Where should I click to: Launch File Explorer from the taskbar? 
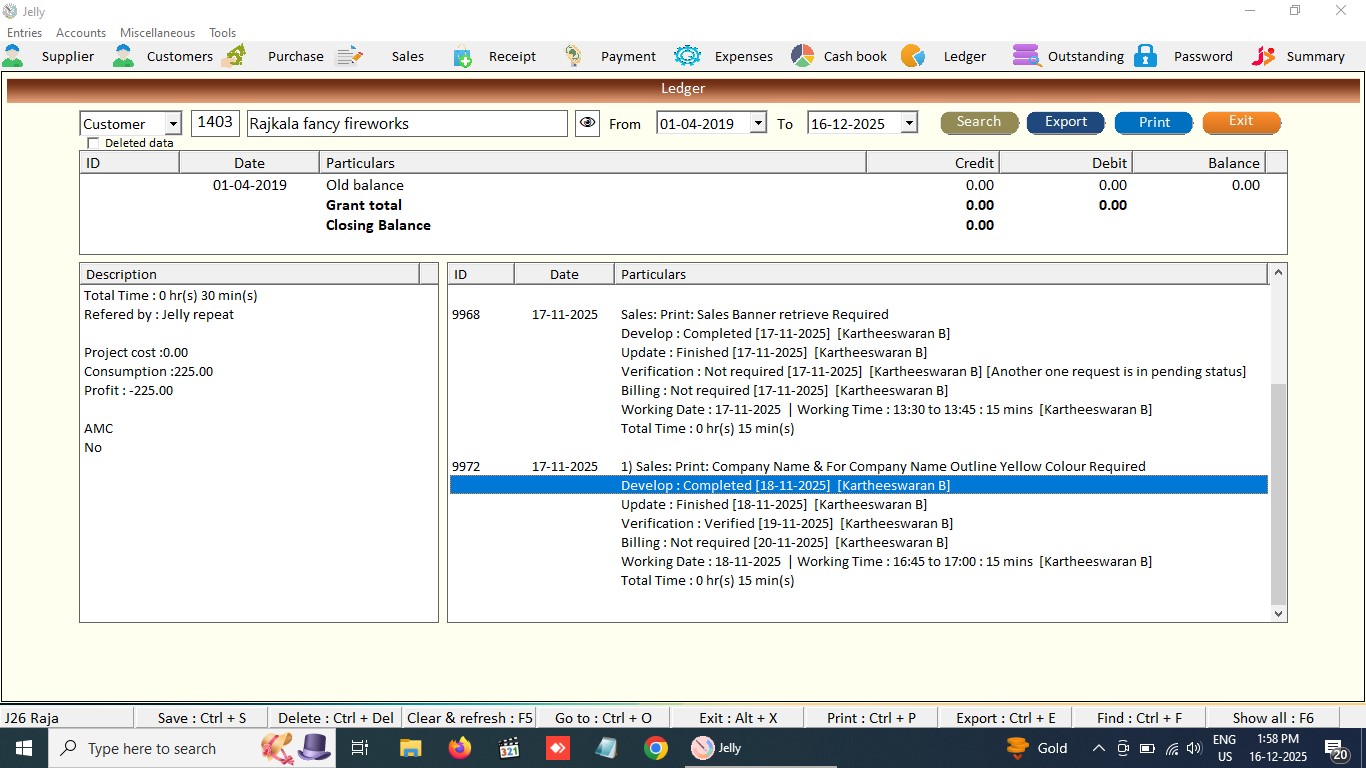[410, 748]
